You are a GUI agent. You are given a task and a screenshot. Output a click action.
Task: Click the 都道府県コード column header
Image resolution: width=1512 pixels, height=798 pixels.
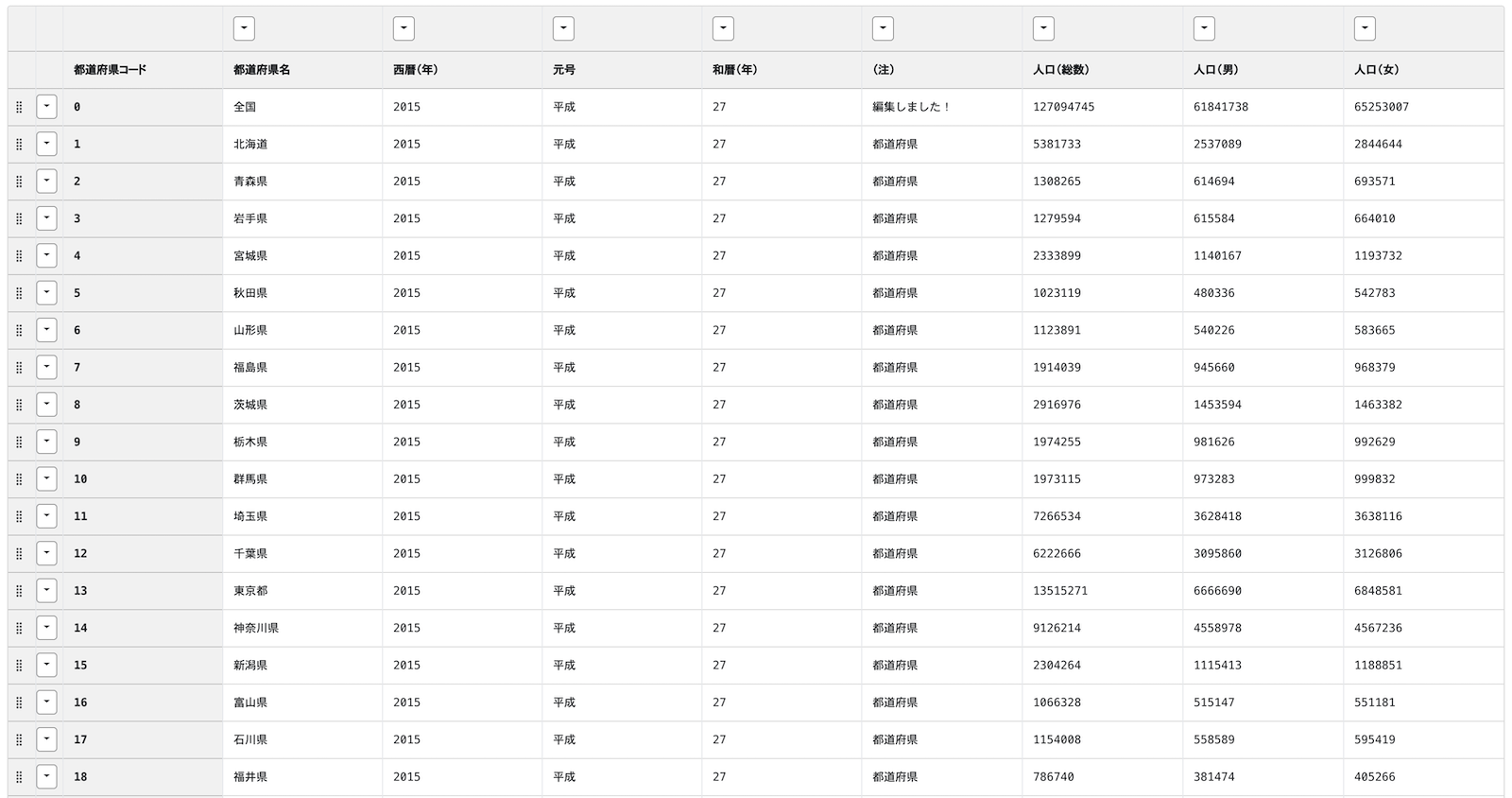(111, 70)
